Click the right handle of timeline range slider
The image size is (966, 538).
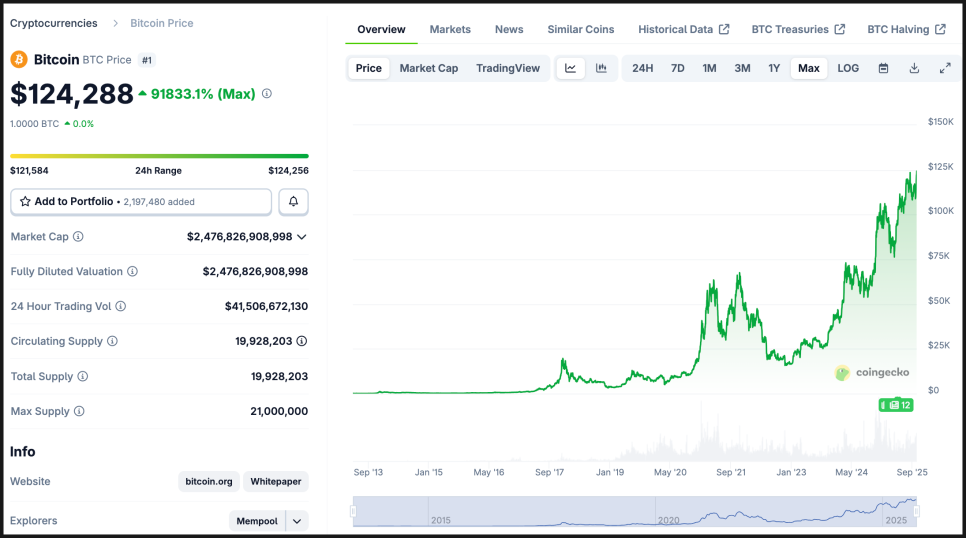pyautogui.click(x=916, y=511)
